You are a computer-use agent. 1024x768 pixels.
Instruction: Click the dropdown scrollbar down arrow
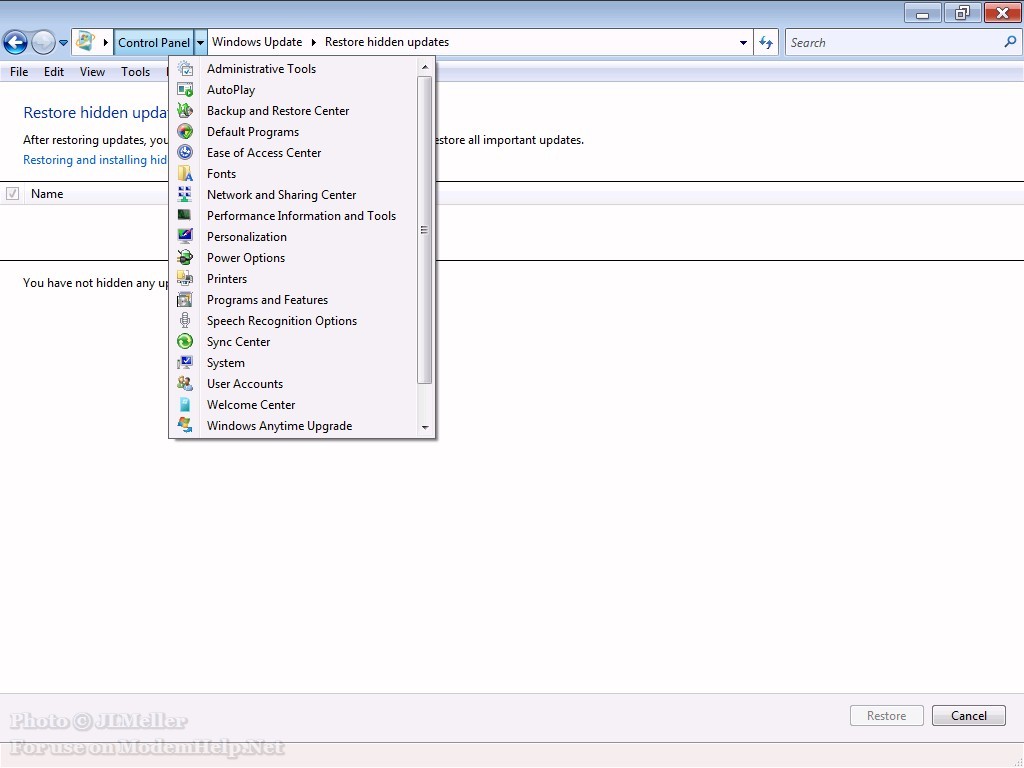coord(424,428)
